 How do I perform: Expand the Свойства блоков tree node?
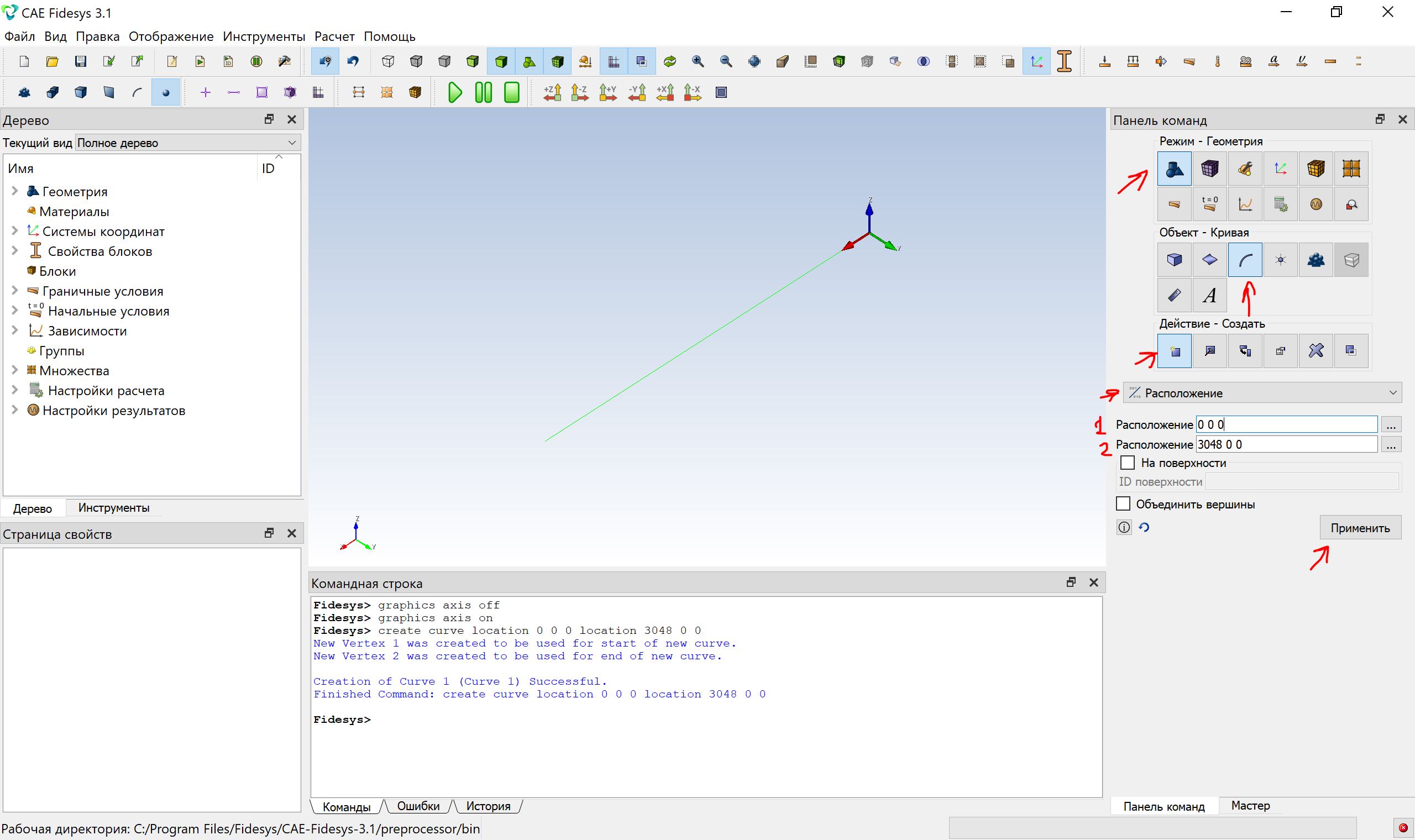tap(15, 251)
